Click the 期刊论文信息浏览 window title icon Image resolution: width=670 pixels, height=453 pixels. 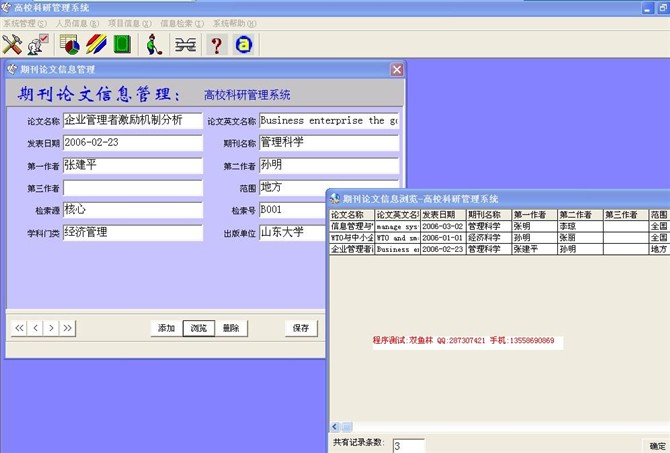pyautogui.click(x=335, y=198)
